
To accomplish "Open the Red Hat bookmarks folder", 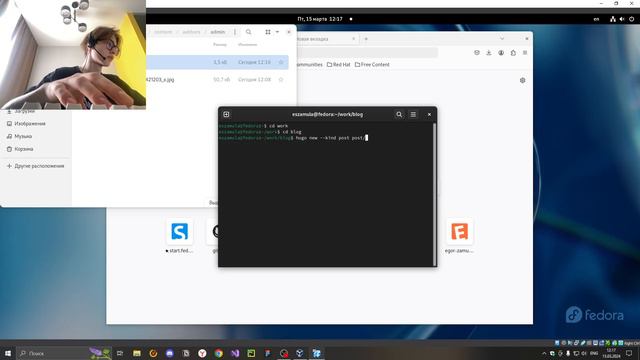I will point(338,64).
